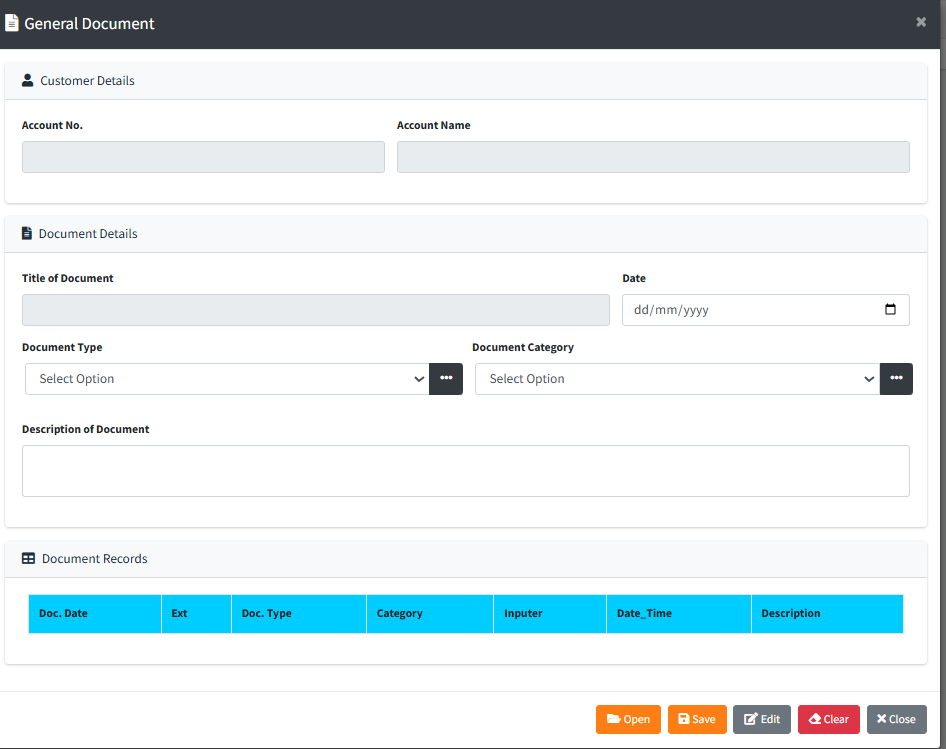946x749 pixels.
Task: Expand the Document Category dropdown
Action: tap(677, 379)
